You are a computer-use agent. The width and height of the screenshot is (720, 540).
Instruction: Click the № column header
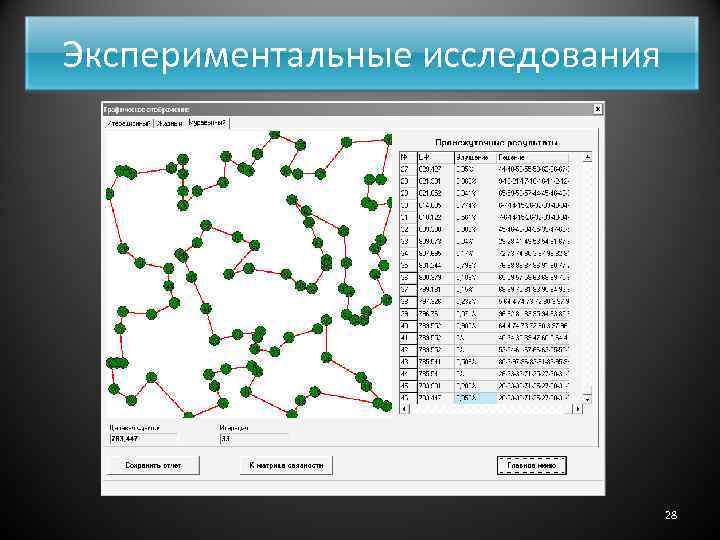tap(408, 158)
